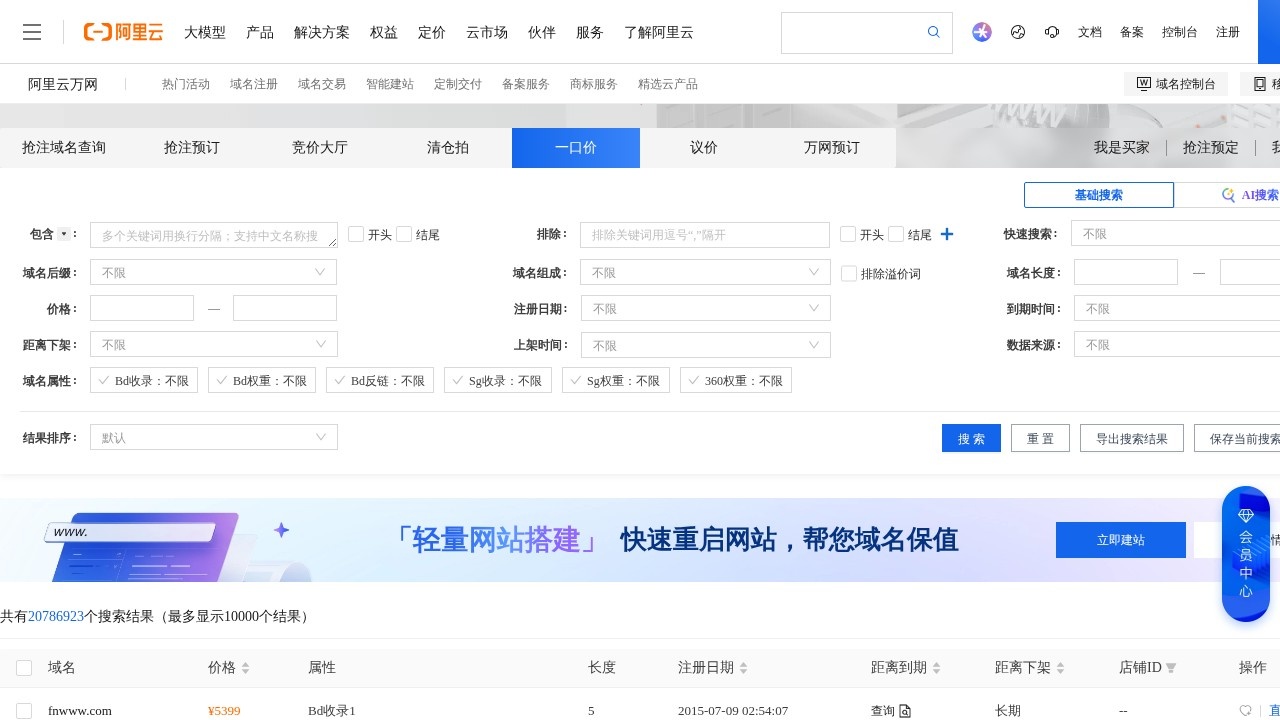
Task: Open the 云市场 top menu
Action: 487,32
